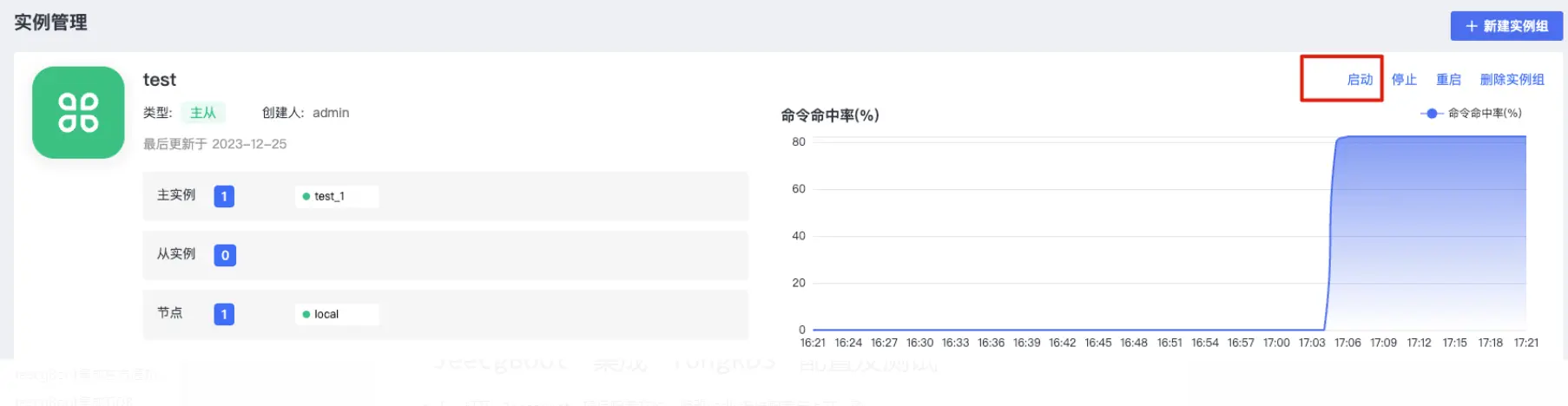Click the green status dot beside local

tap(306, 315)
